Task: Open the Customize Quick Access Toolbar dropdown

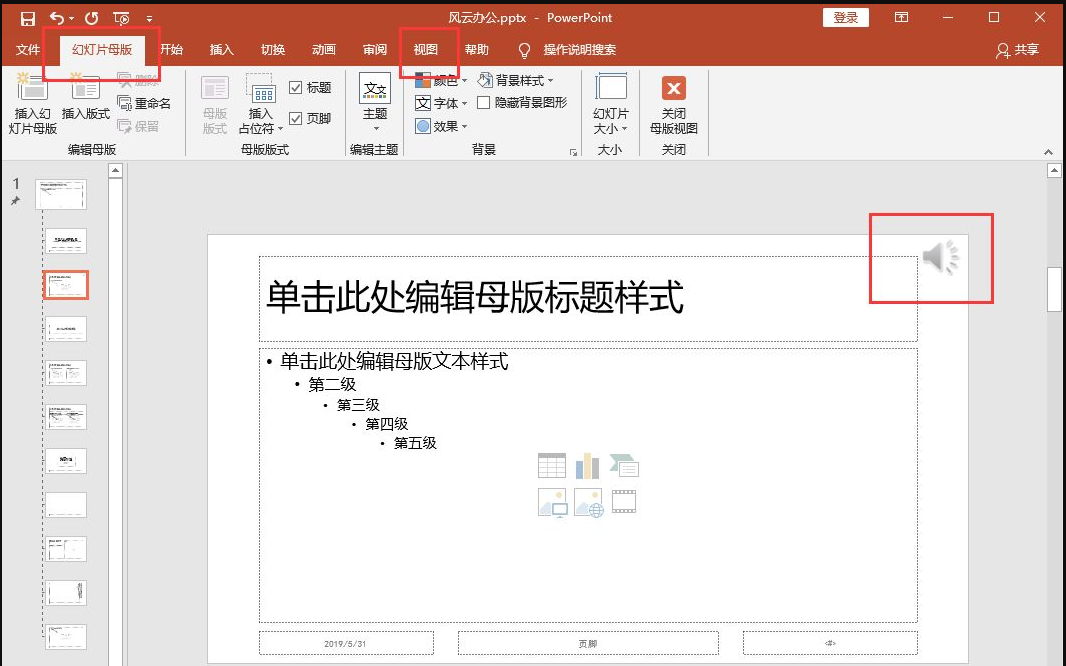Action: point(149,19)
